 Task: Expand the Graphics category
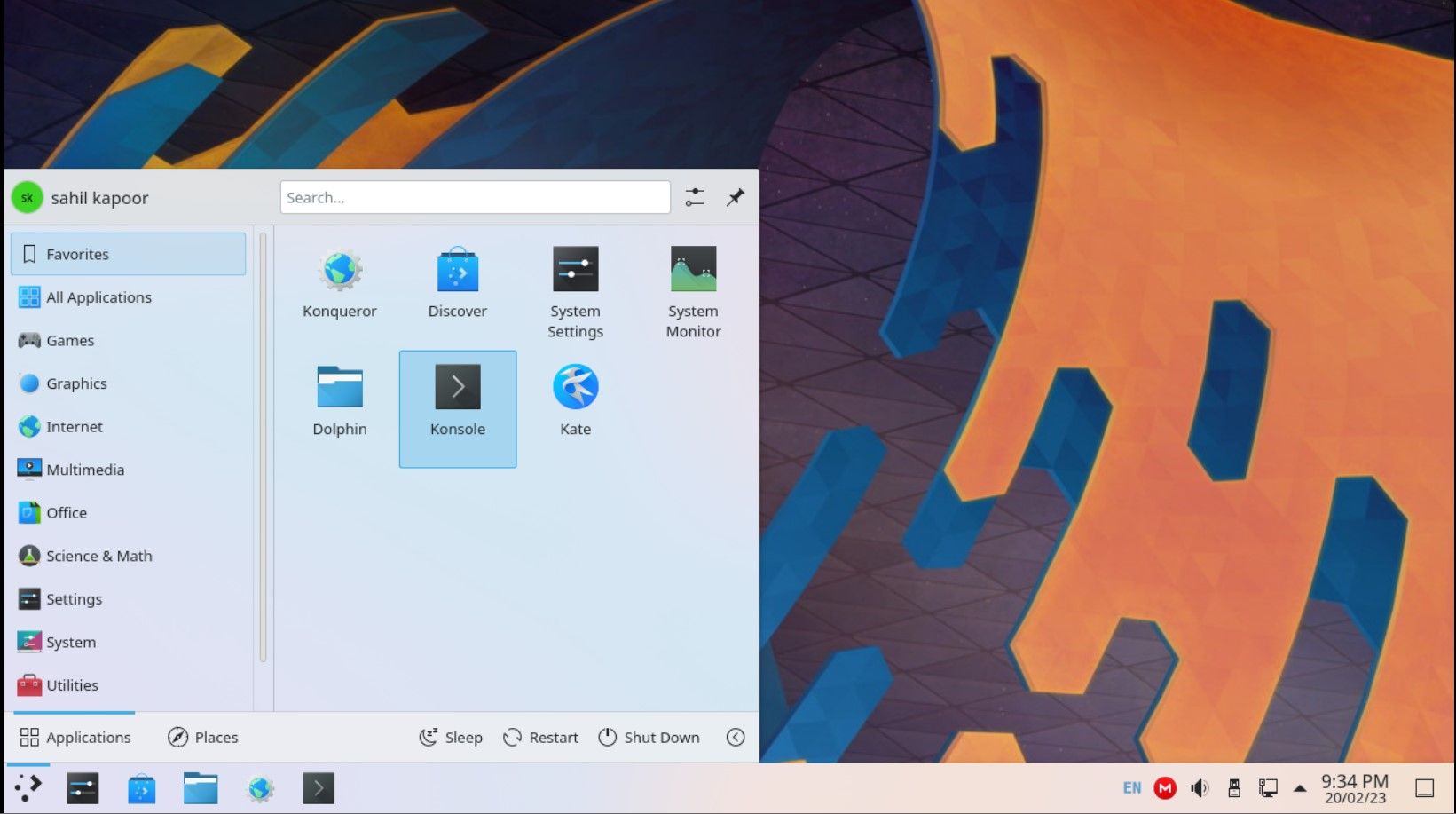(x=75, y=383)
